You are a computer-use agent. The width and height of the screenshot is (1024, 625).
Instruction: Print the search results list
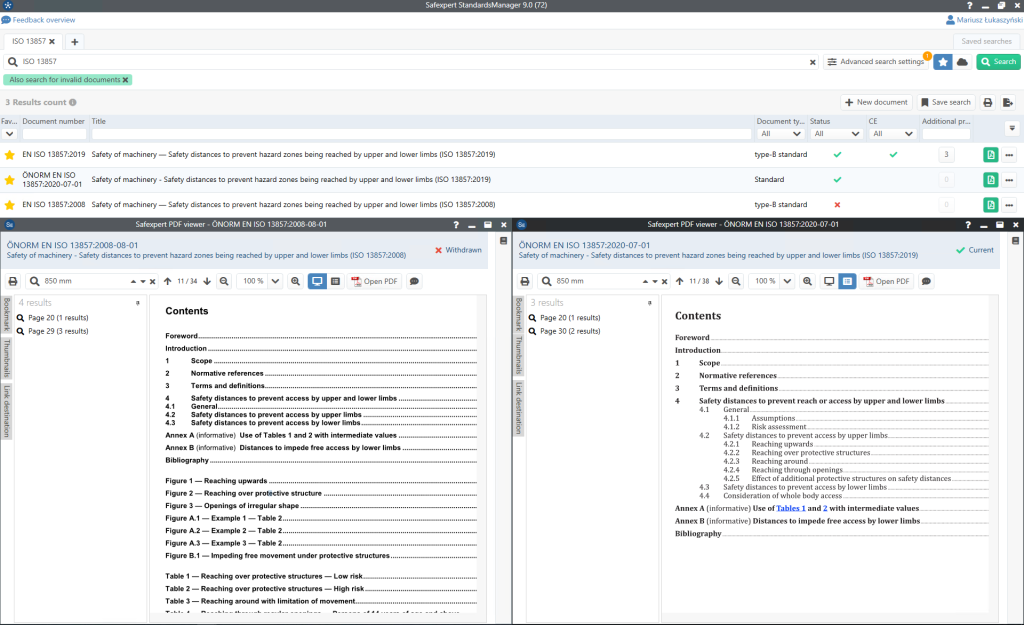tap(987, 103)
